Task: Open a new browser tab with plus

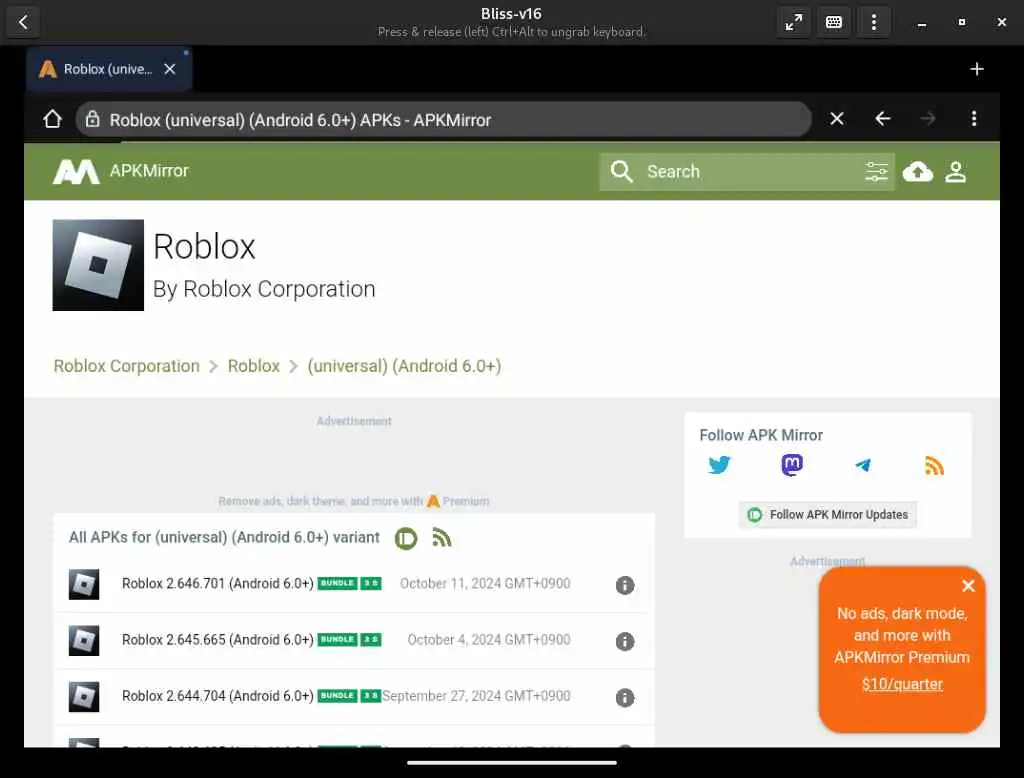Action: tap(977, 69)
